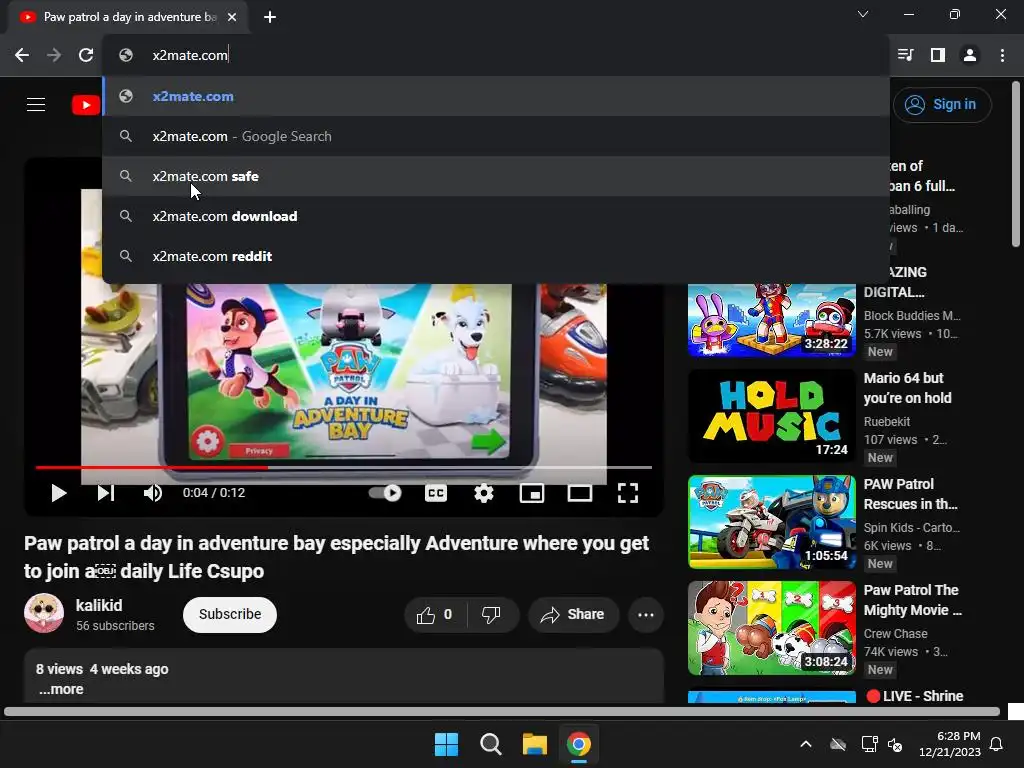Open File Explorer from the taskbar
This screenshot has width=1024, height=768.
pos(534,744)
